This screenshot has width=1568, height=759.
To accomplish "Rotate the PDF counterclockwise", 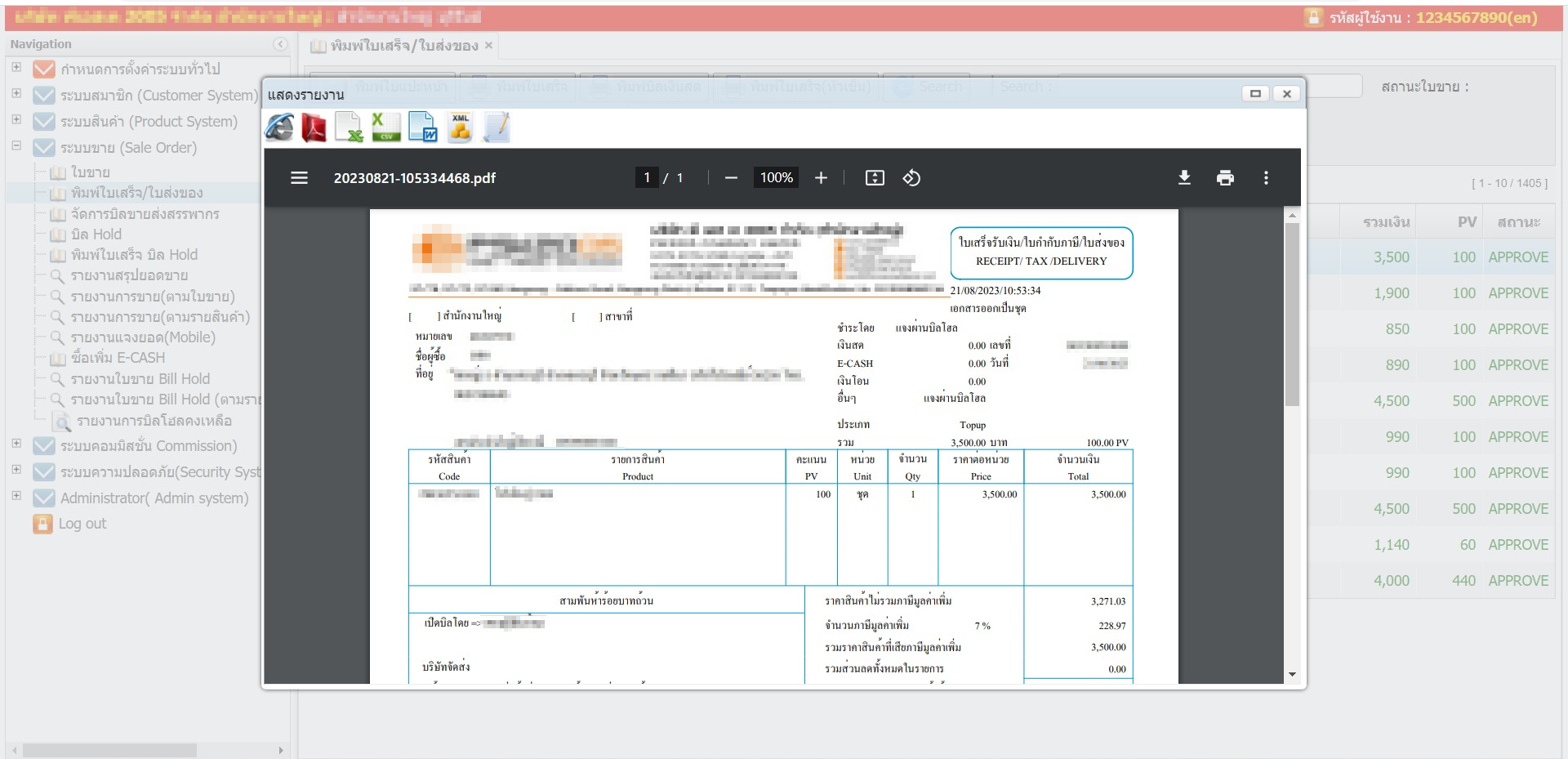I will coord(911,178).
